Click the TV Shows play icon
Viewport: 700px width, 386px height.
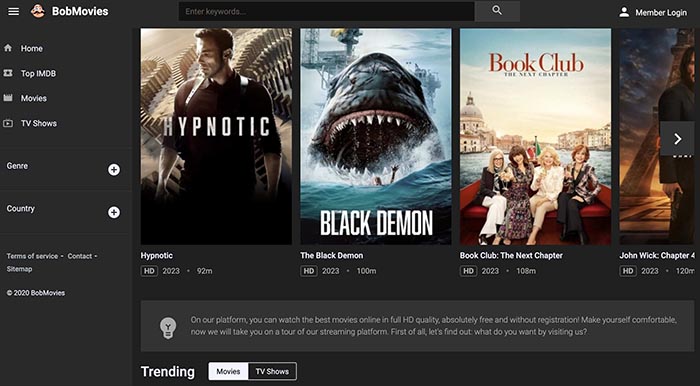coord(8,123)
